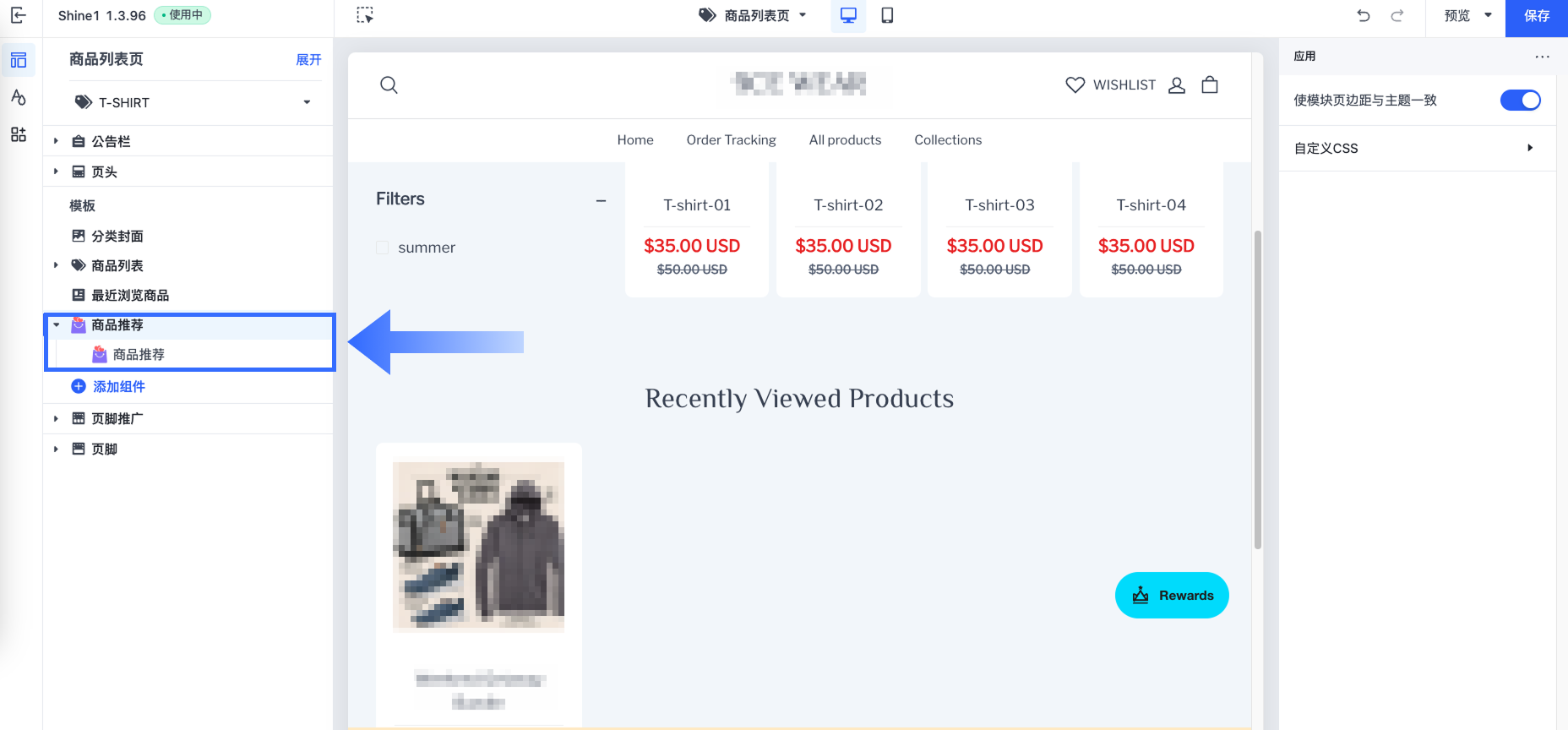Collapse the 商品推荐 parent section arrow
Image resolution: width=1568 pixels, height=730 pixels.
pyautogui.click(x=56, y=324)
